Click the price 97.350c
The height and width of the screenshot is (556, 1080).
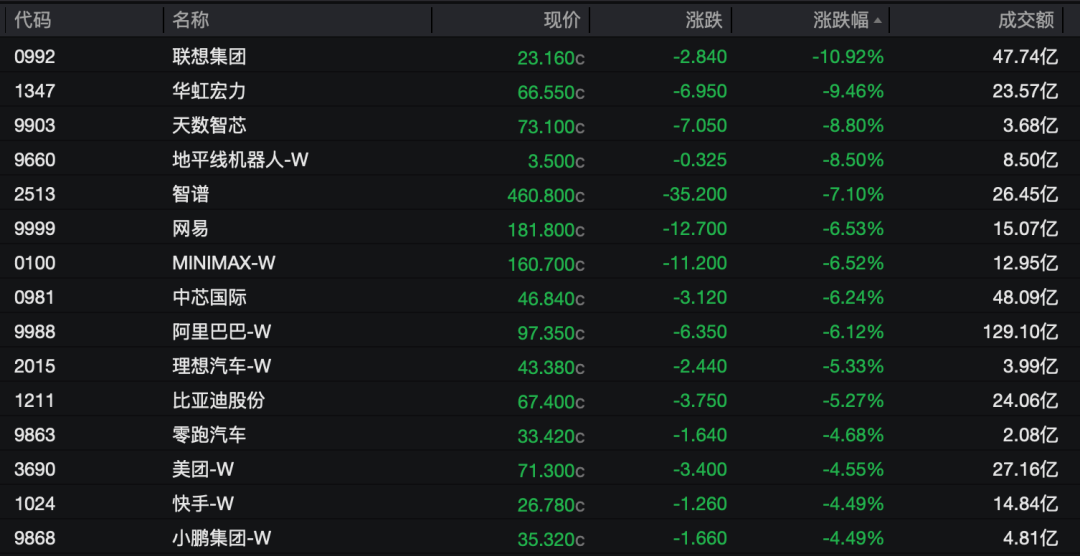[x=551, y=333]
